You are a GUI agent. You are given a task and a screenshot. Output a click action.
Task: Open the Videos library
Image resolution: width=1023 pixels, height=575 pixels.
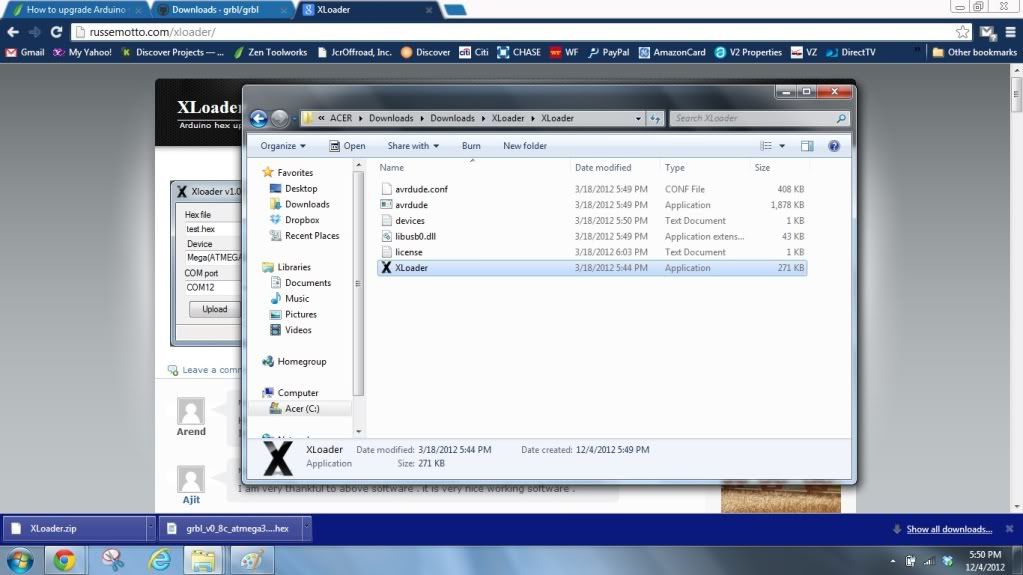tap(291, 330)
